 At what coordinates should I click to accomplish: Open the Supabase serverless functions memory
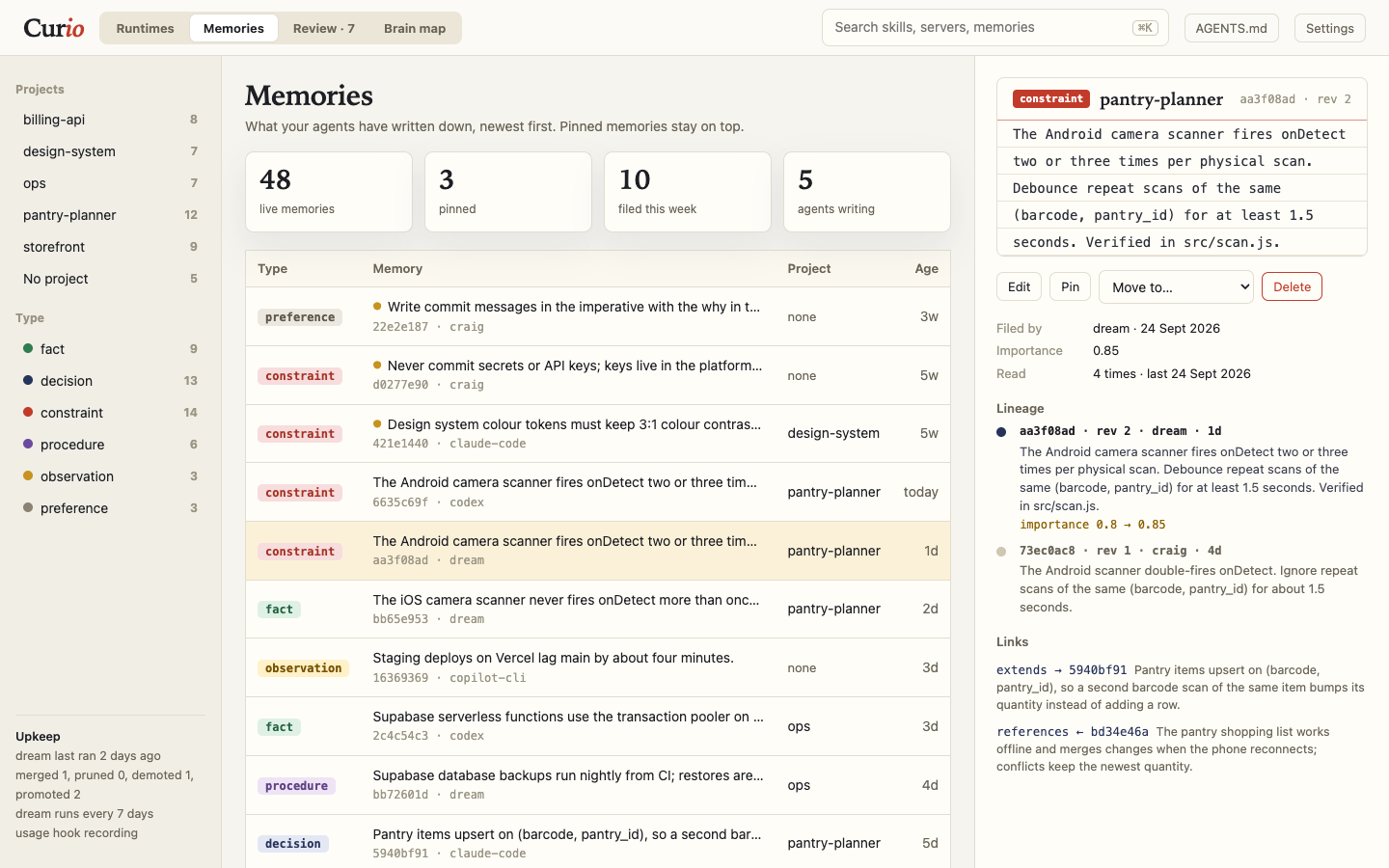click(598, 726)
